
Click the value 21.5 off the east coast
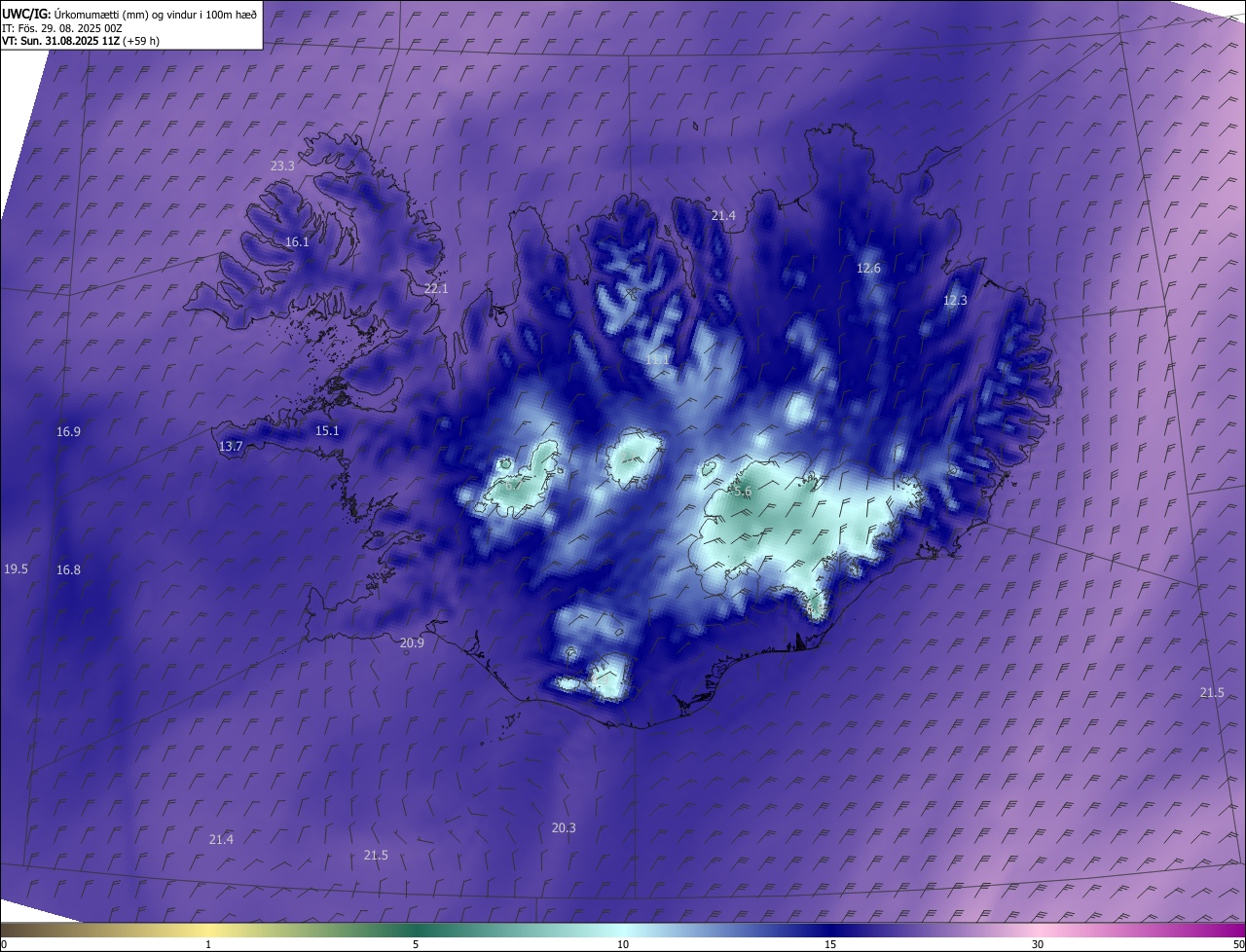[1212, 693]
